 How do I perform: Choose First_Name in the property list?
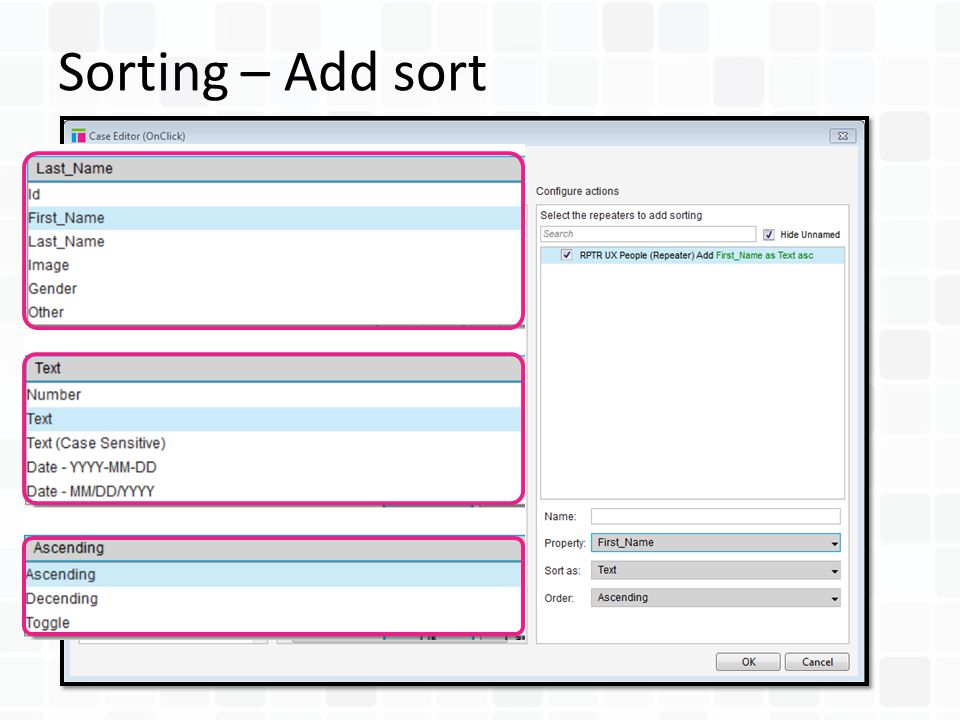tap(274, 218)
